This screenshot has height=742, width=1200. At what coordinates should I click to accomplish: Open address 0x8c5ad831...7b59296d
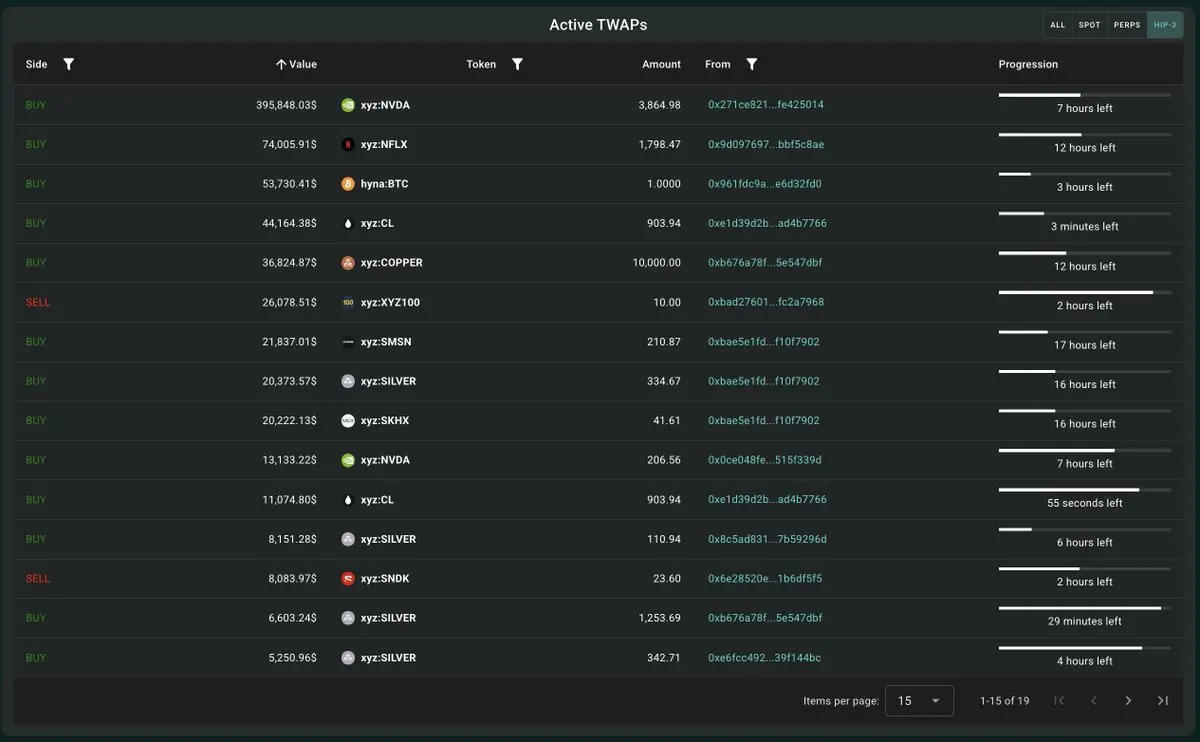point(767,539)
